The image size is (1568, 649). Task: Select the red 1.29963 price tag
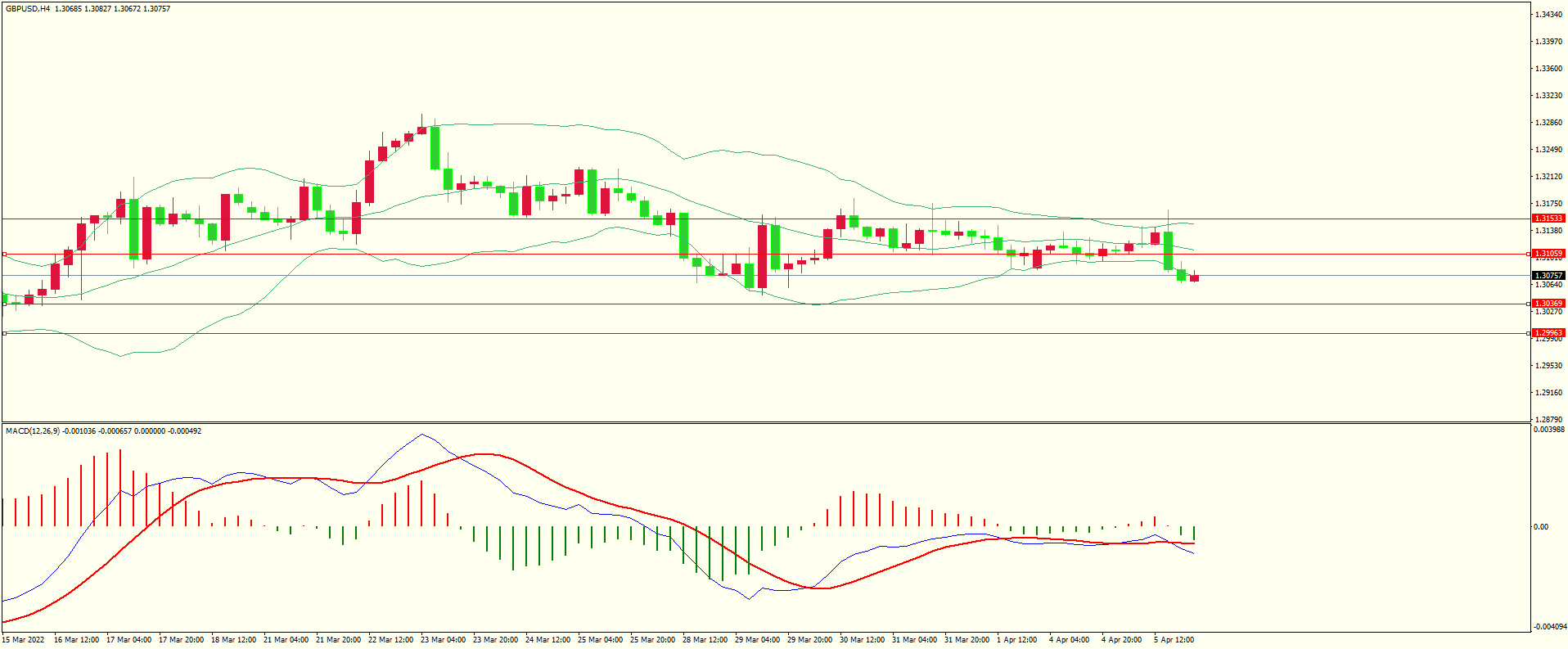[x=1548, y=333]
